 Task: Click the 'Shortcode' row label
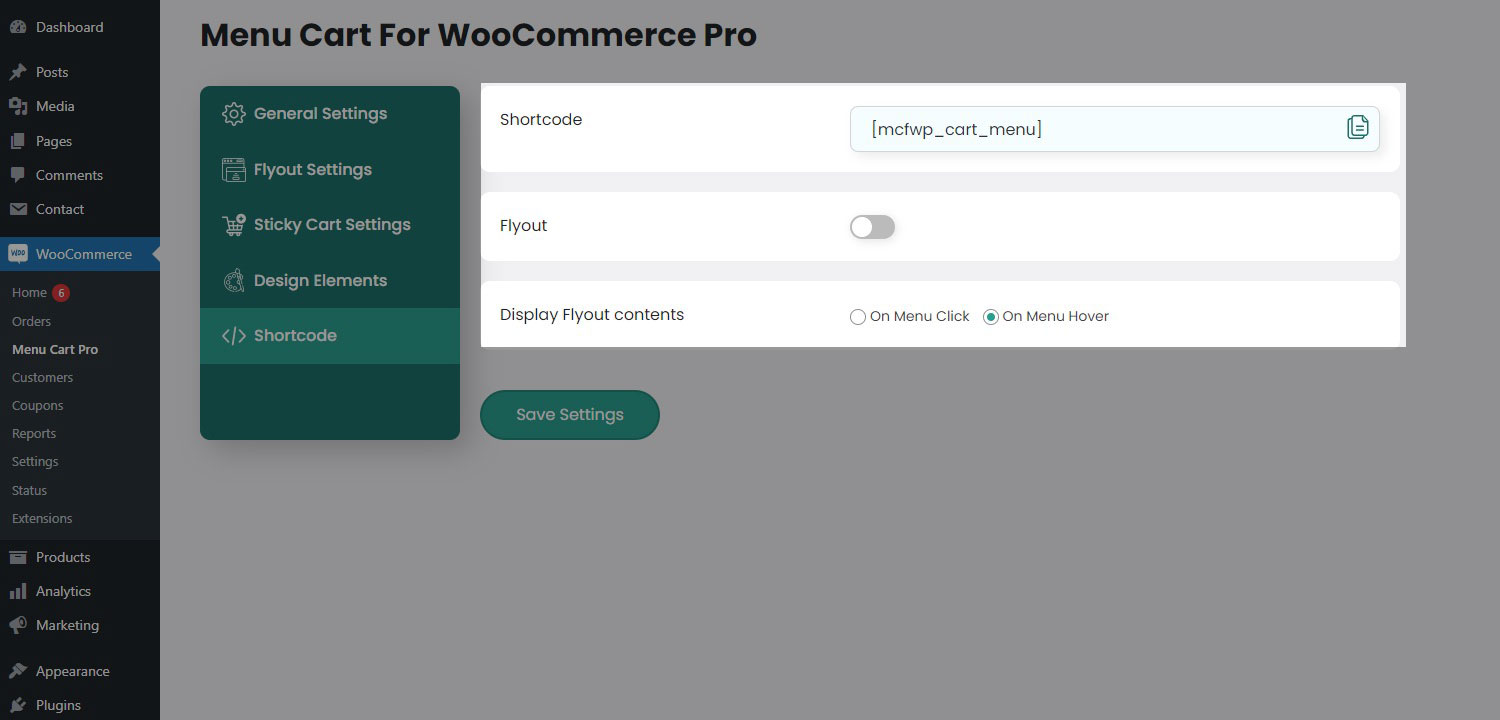point(541,120)
